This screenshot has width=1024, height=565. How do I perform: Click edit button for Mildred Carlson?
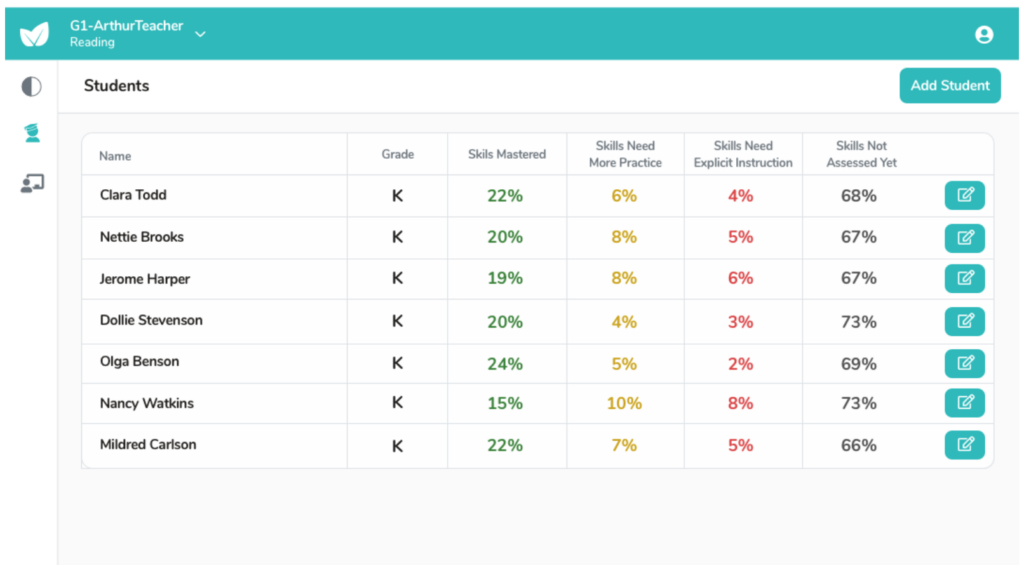point(964,445)
